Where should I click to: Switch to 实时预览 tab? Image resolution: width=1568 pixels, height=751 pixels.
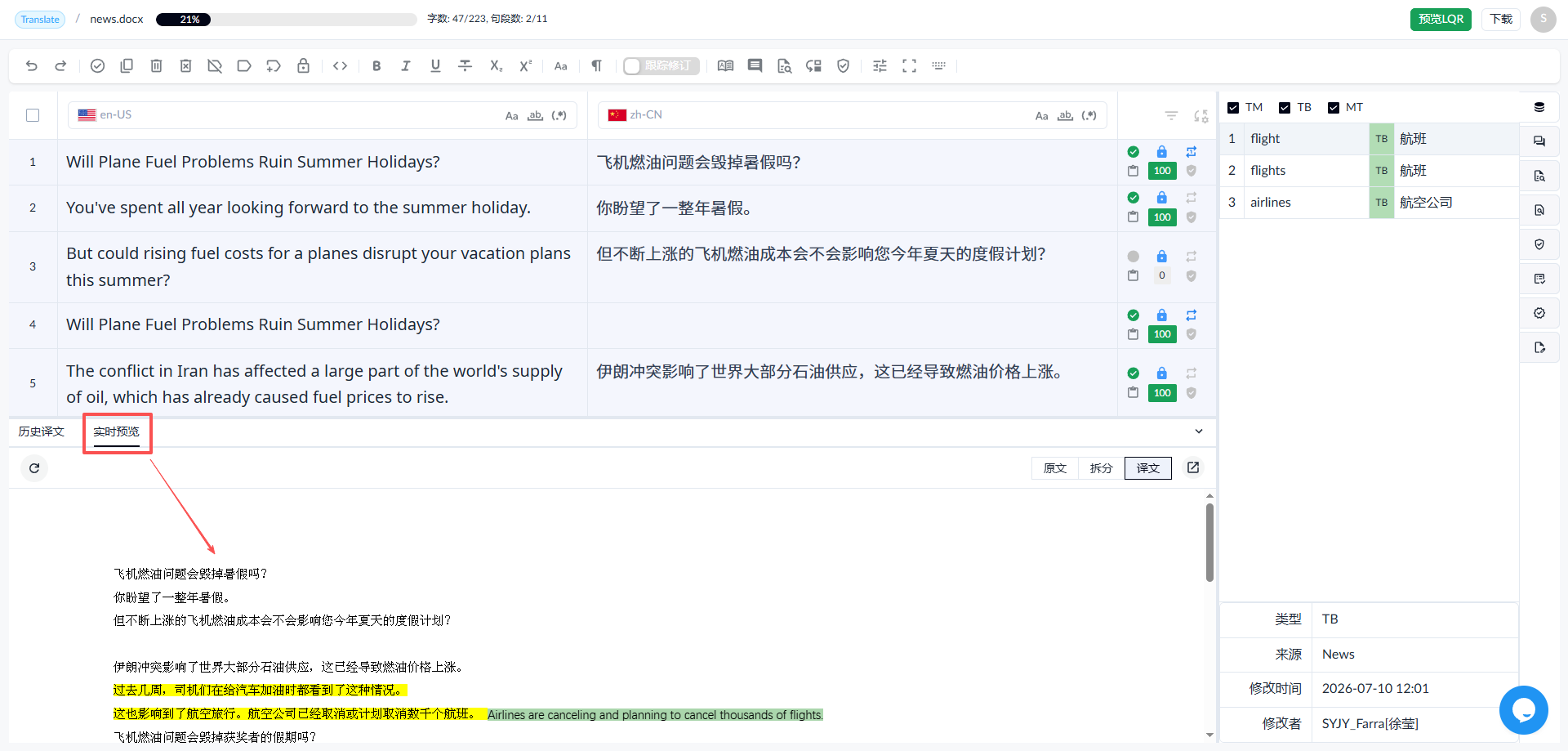116,431
